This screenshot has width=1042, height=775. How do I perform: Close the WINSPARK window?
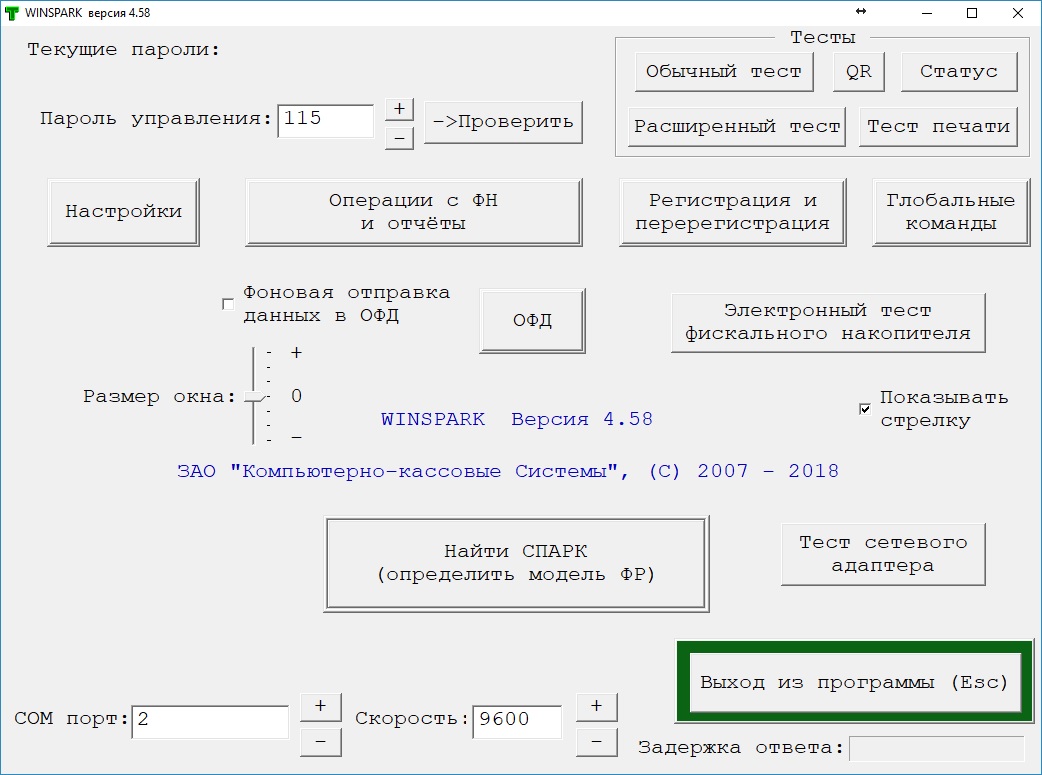(1017, 13)
